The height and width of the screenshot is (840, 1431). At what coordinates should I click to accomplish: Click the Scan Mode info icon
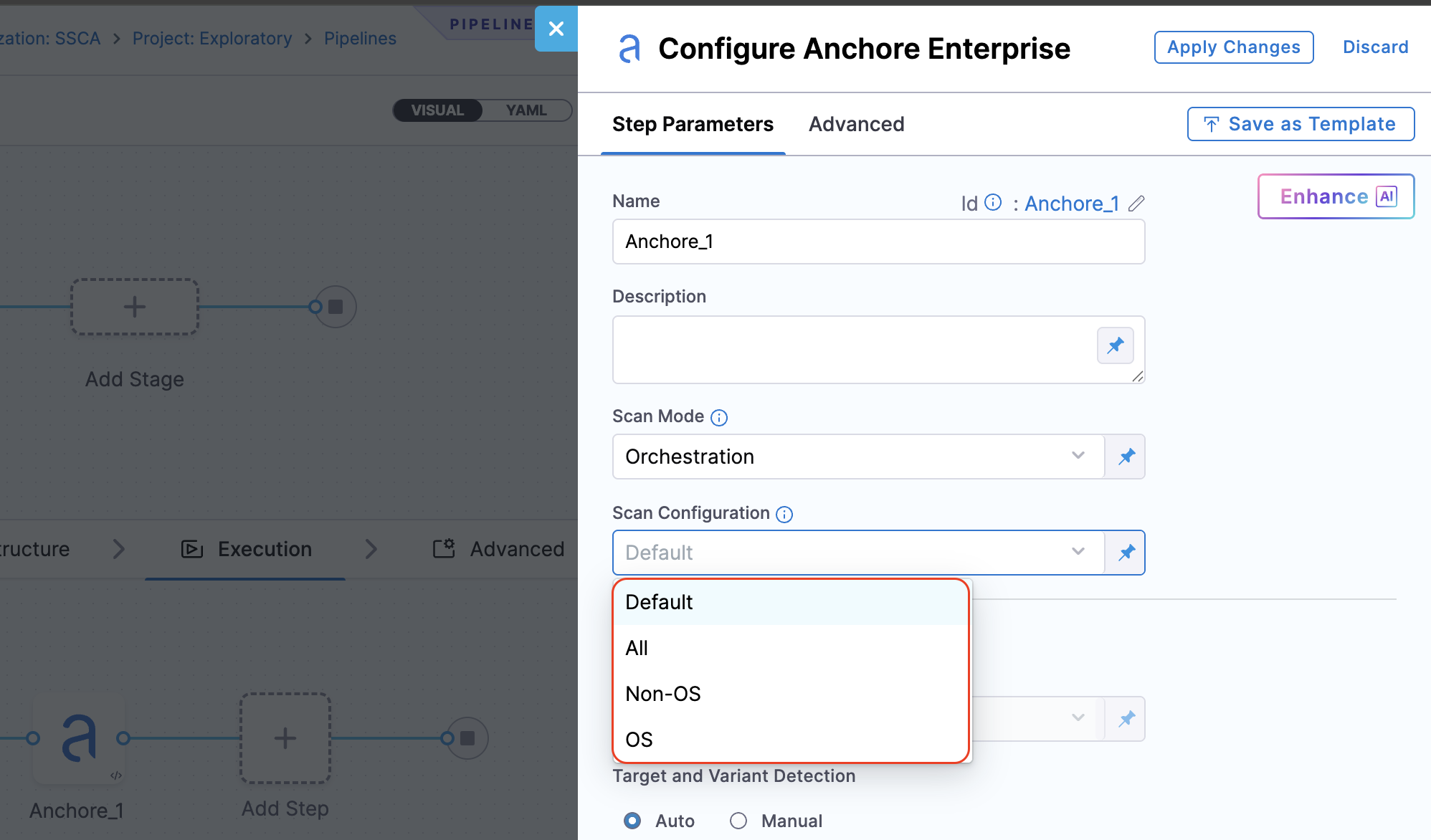tap(719, 418)
